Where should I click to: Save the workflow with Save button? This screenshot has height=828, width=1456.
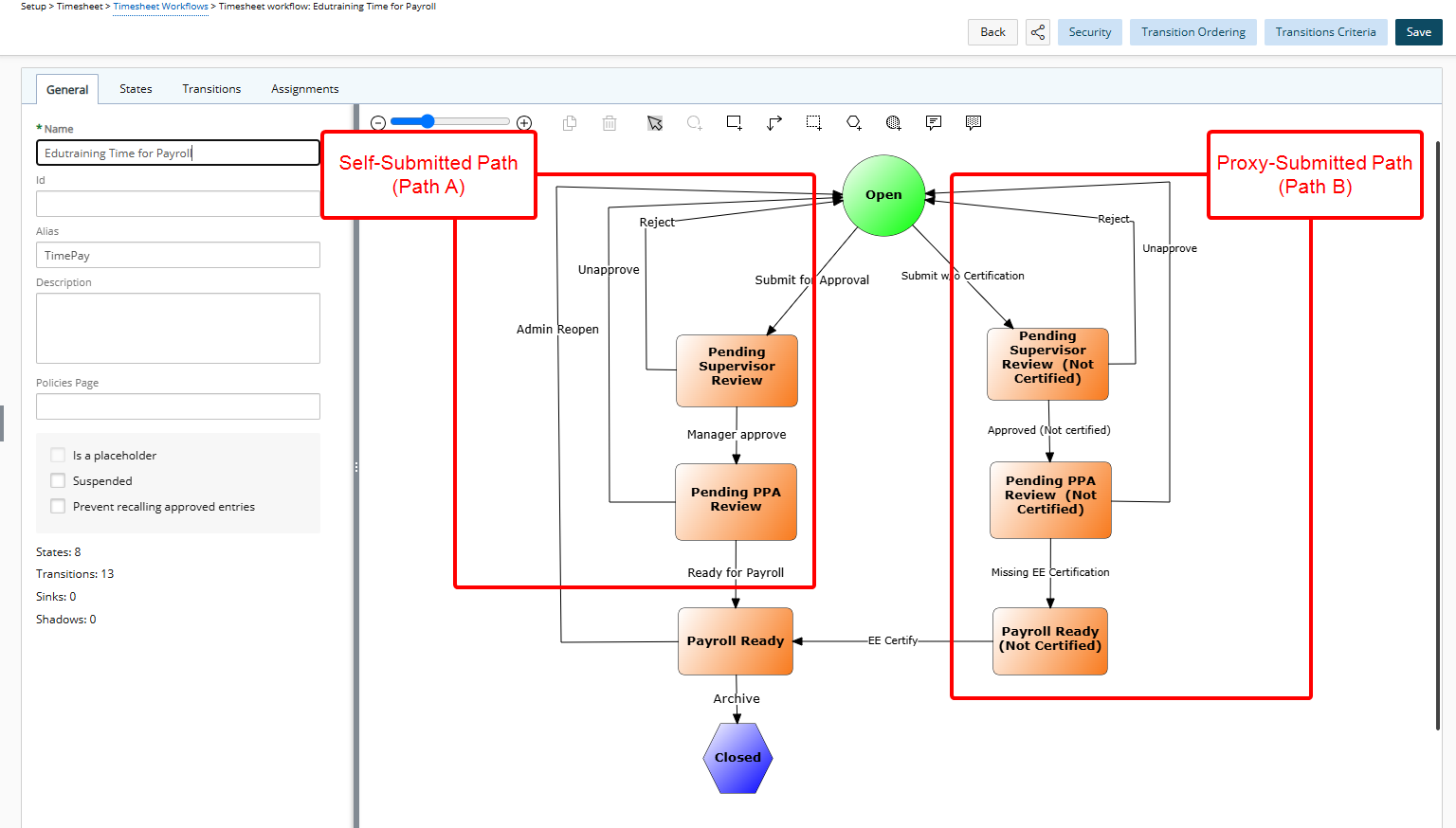coord(1419,32)
